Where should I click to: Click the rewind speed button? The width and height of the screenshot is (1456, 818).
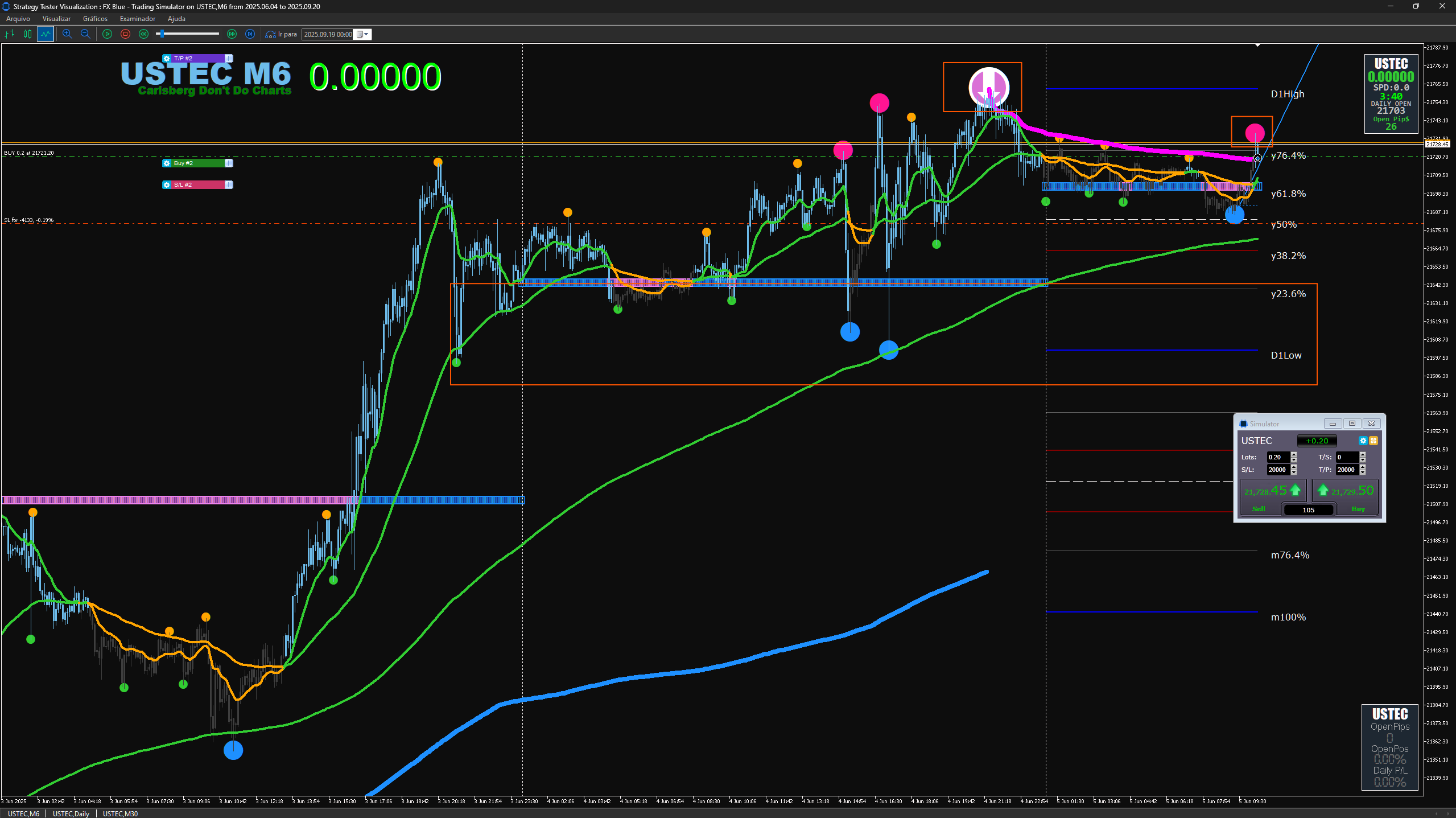pos(143,34)
